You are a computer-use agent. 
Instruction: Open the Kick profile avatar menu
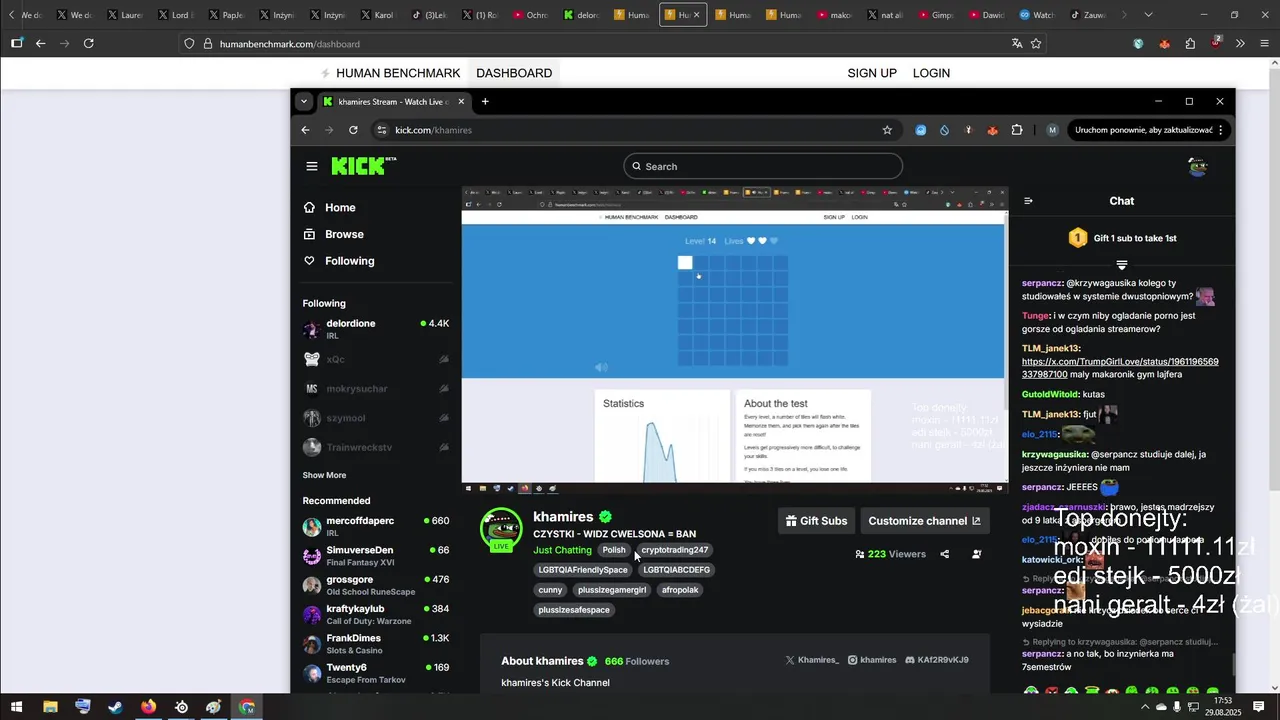(x=1198, y=166)
